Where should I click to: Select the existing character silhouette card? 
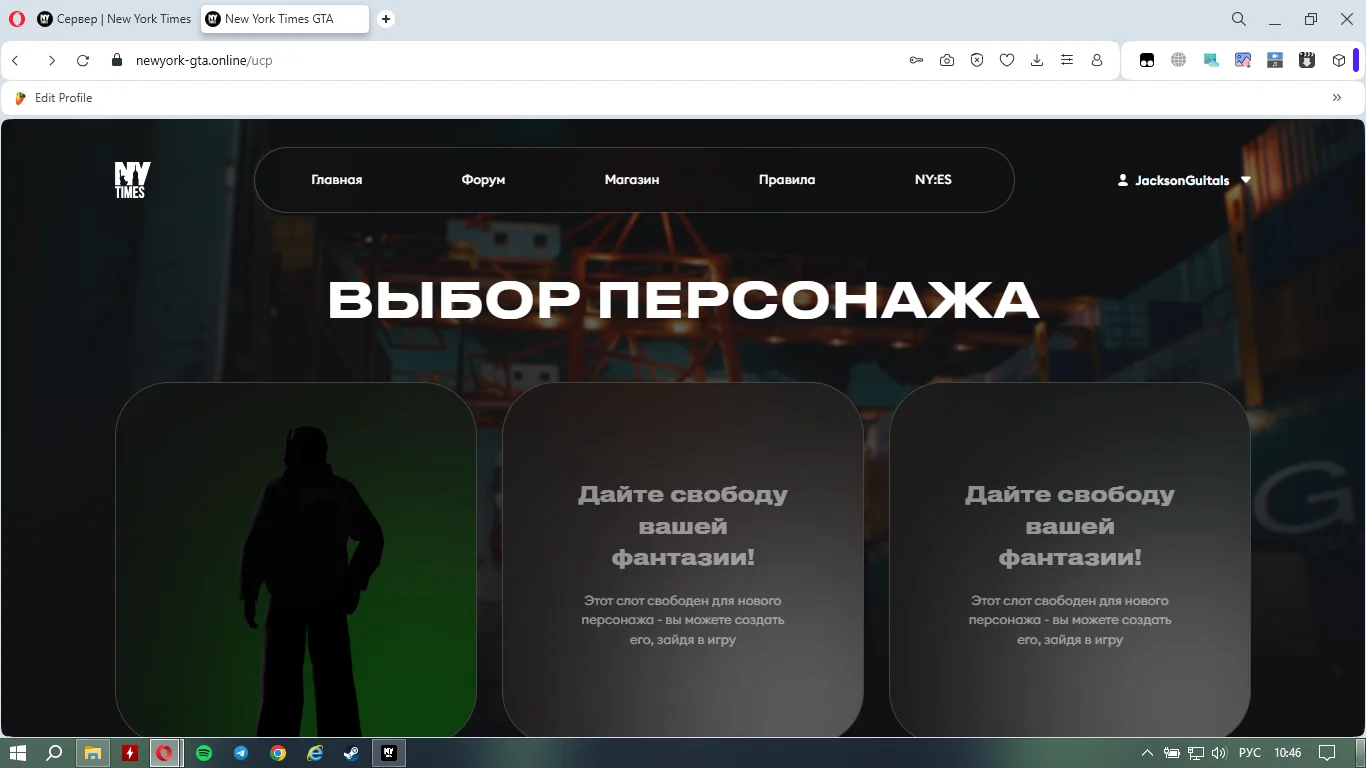click(x=296, y=560)
